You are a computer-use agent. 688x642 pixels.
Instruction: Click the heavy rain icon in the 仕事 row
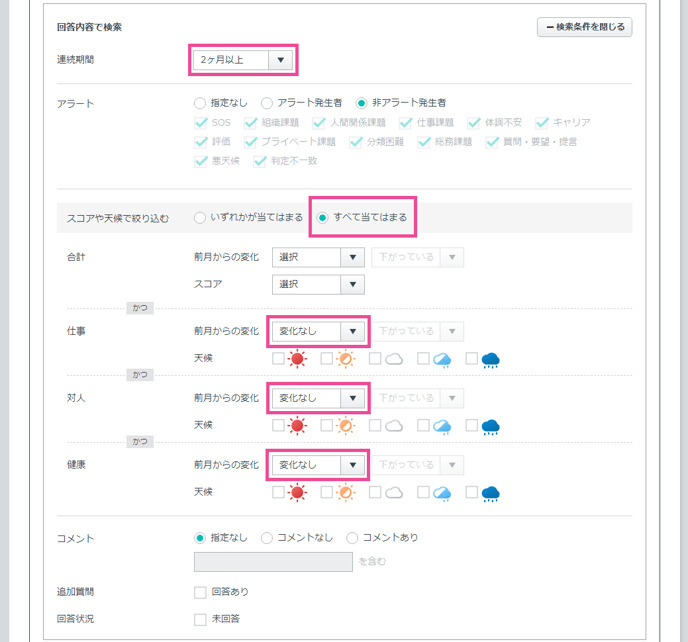(x=491, y=360)
